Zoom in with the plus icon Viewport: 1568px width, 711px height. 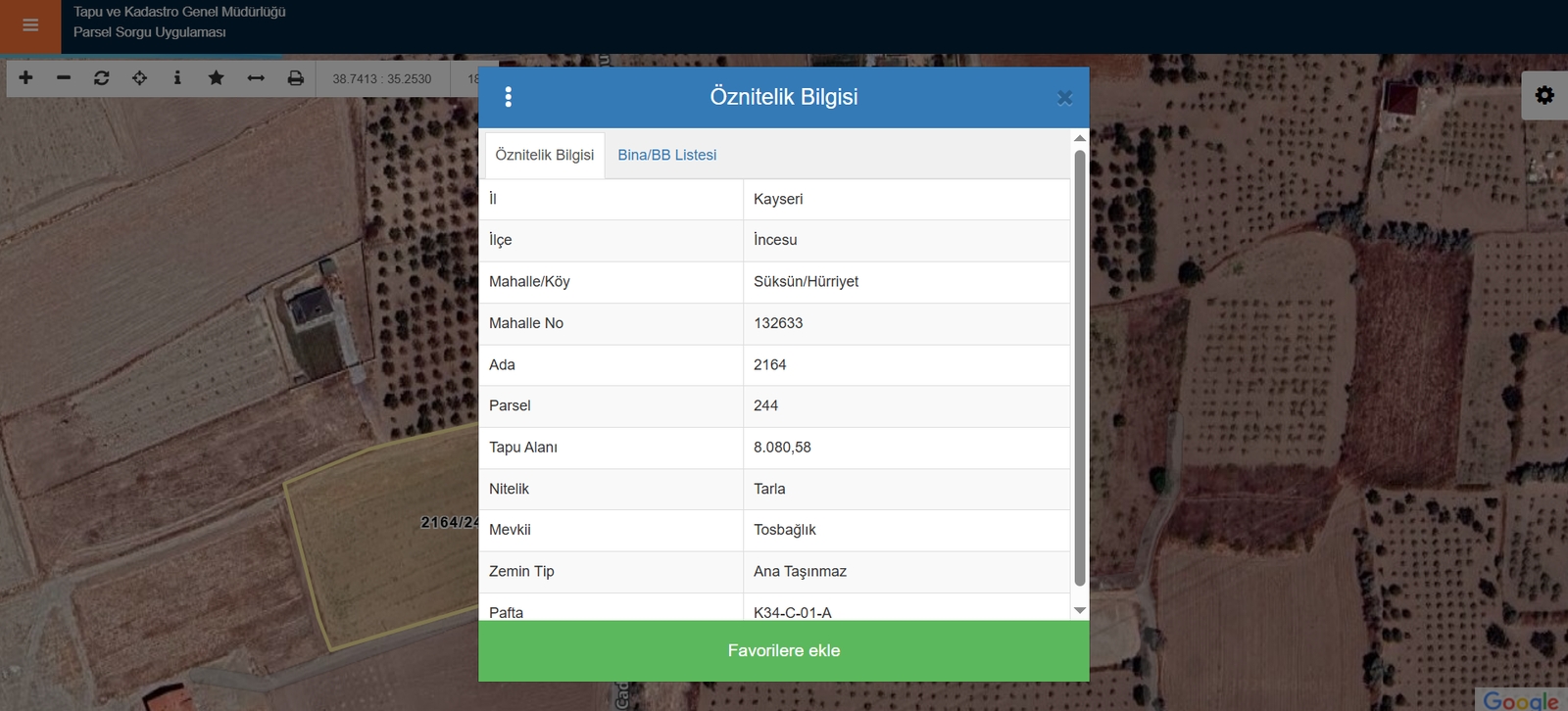coord(25,77)
